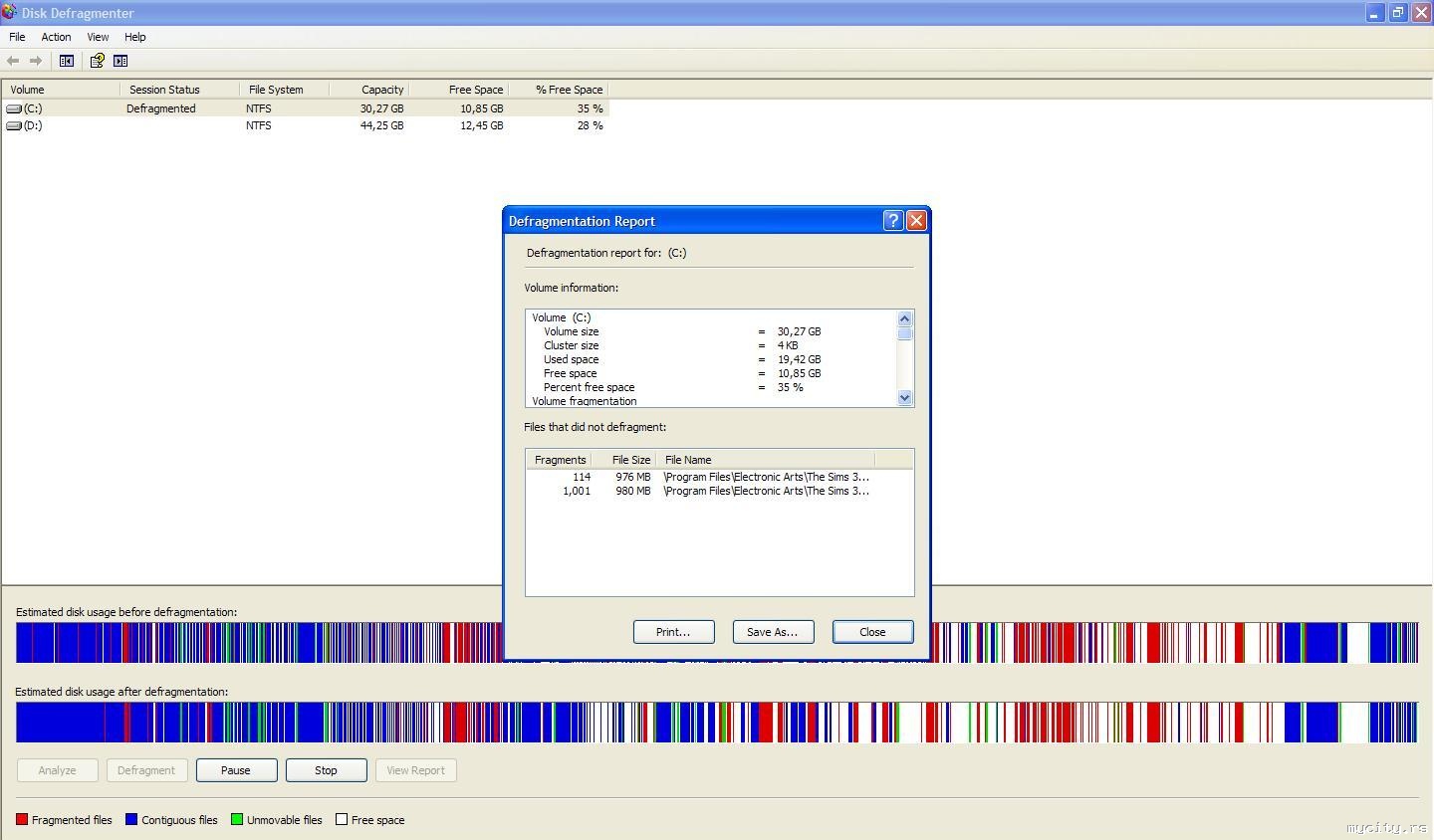Select the "(D:)" volume label in the list

click(x=33, y=125)
